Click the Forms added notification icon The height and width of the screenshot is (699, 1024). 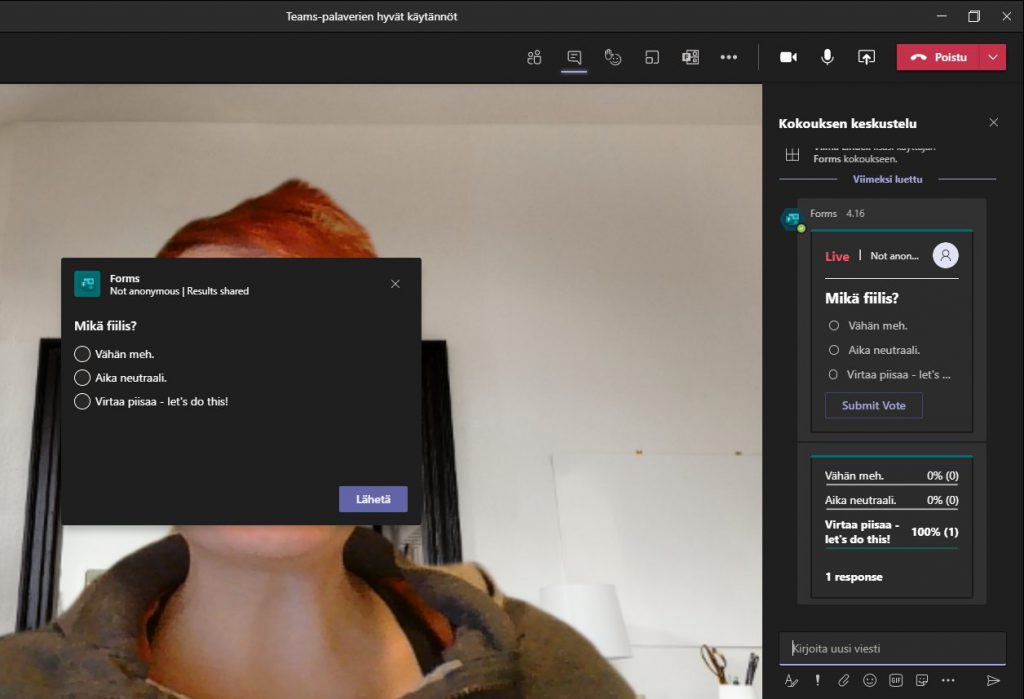tap(792, 155)
